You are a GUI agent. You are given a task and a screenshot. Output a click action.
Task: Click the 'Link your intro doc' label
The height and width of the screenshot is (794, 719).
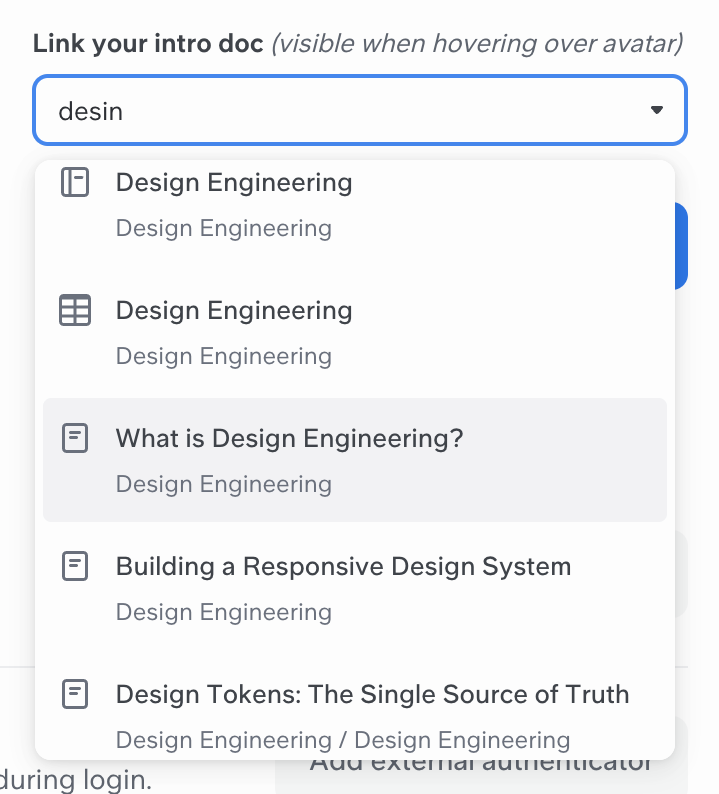148,44
